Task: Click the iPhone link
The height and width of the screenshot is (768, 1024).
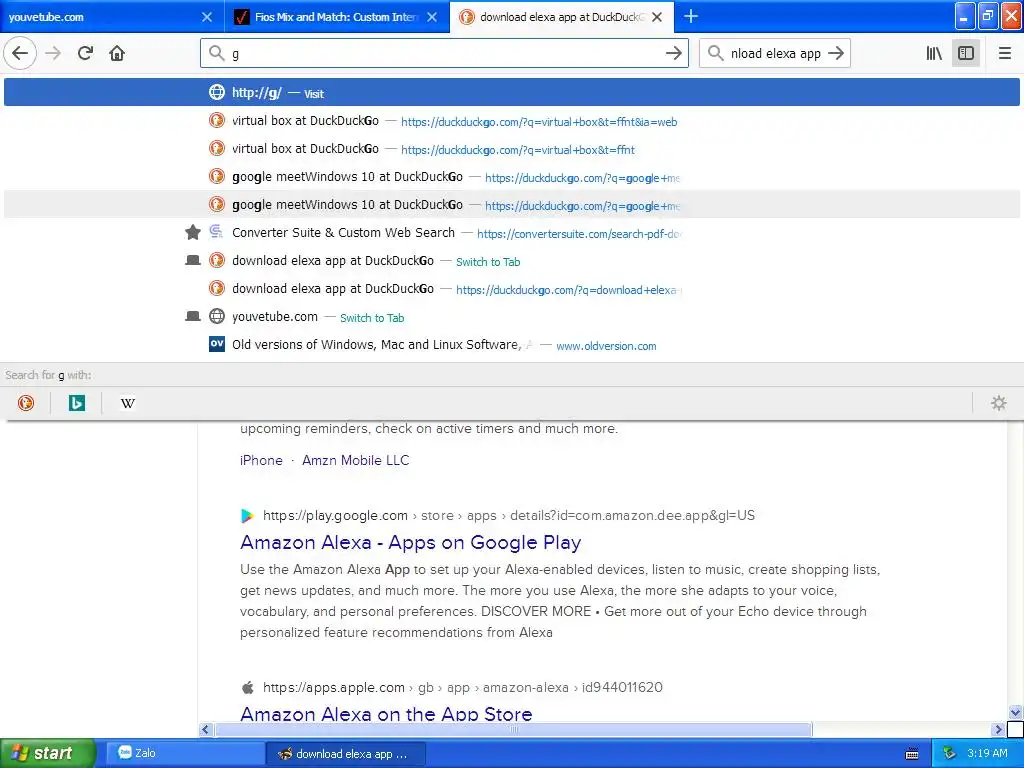Action: (261, 460)
